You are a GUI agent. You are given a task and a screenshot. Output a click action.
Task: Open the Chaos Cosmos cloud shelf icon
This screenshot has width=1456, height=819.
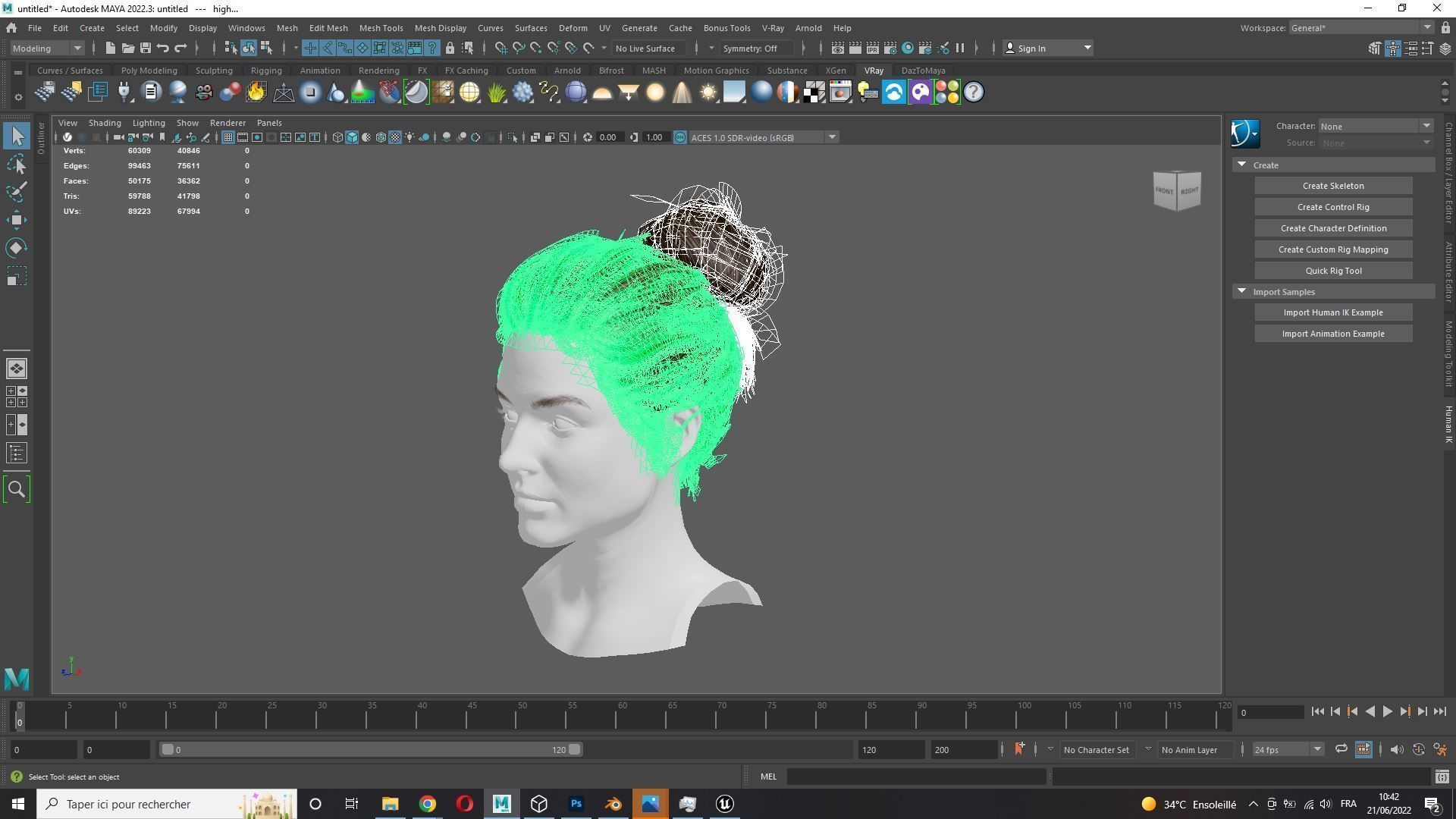pyautogui.click(x=894, y=93)
